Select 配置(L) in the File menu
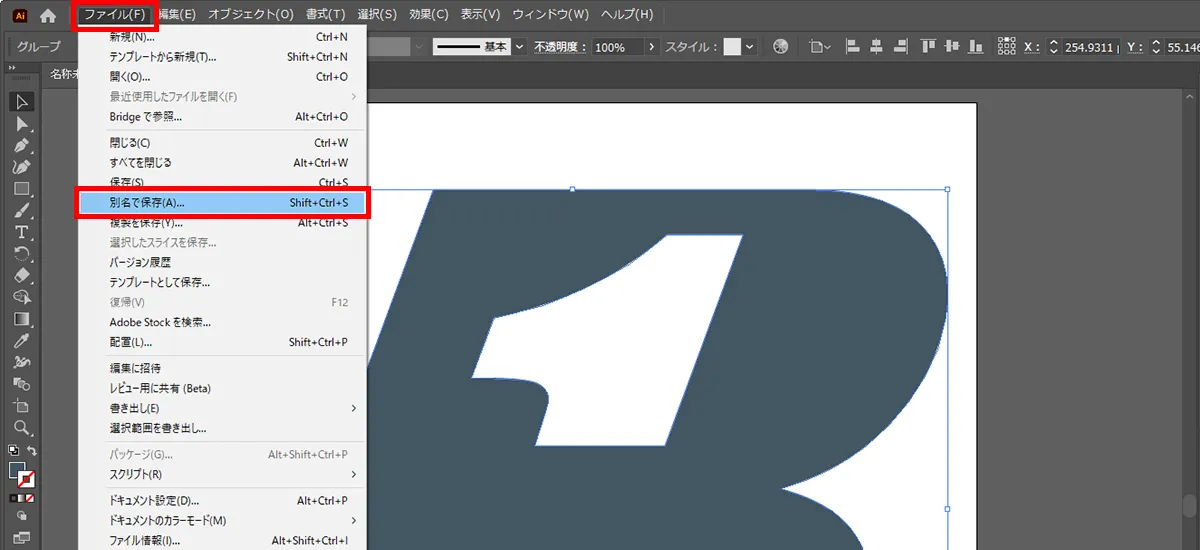Image resolution: width=1200 pixels, height=550 pixels. click(131, 342)
